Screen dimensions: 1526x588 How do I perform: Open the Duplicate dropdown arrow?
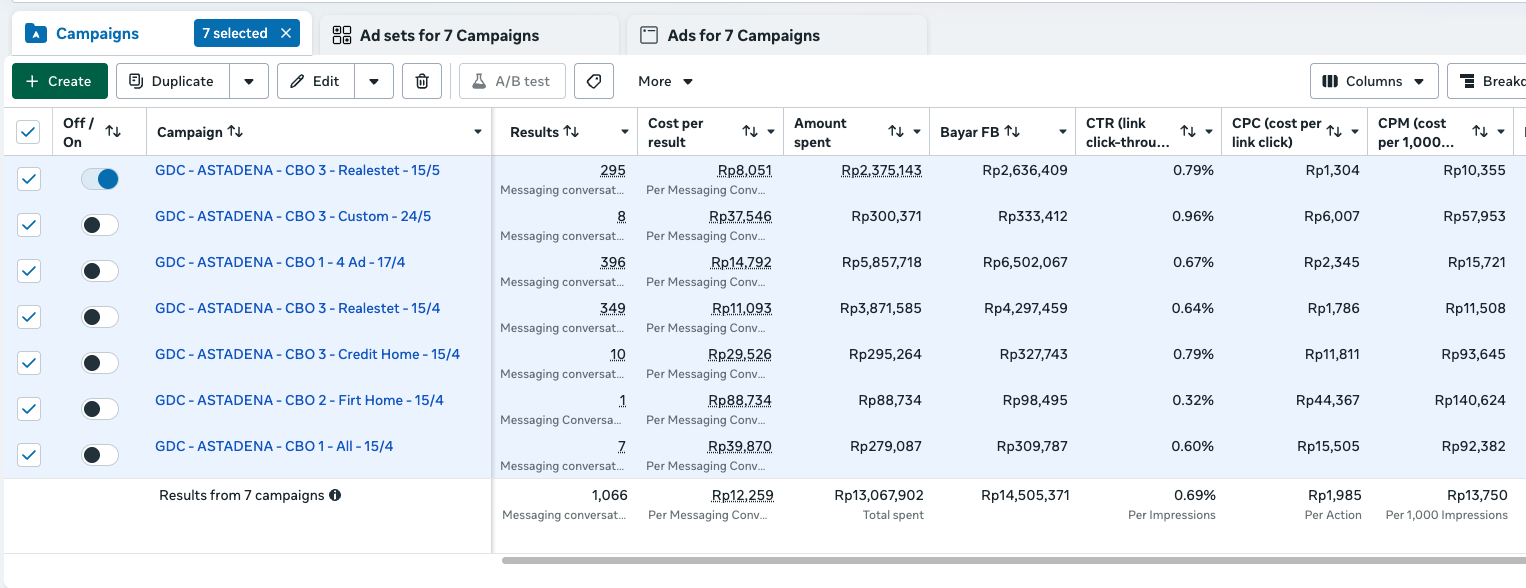pyautogui.click(x=249, y=81)
